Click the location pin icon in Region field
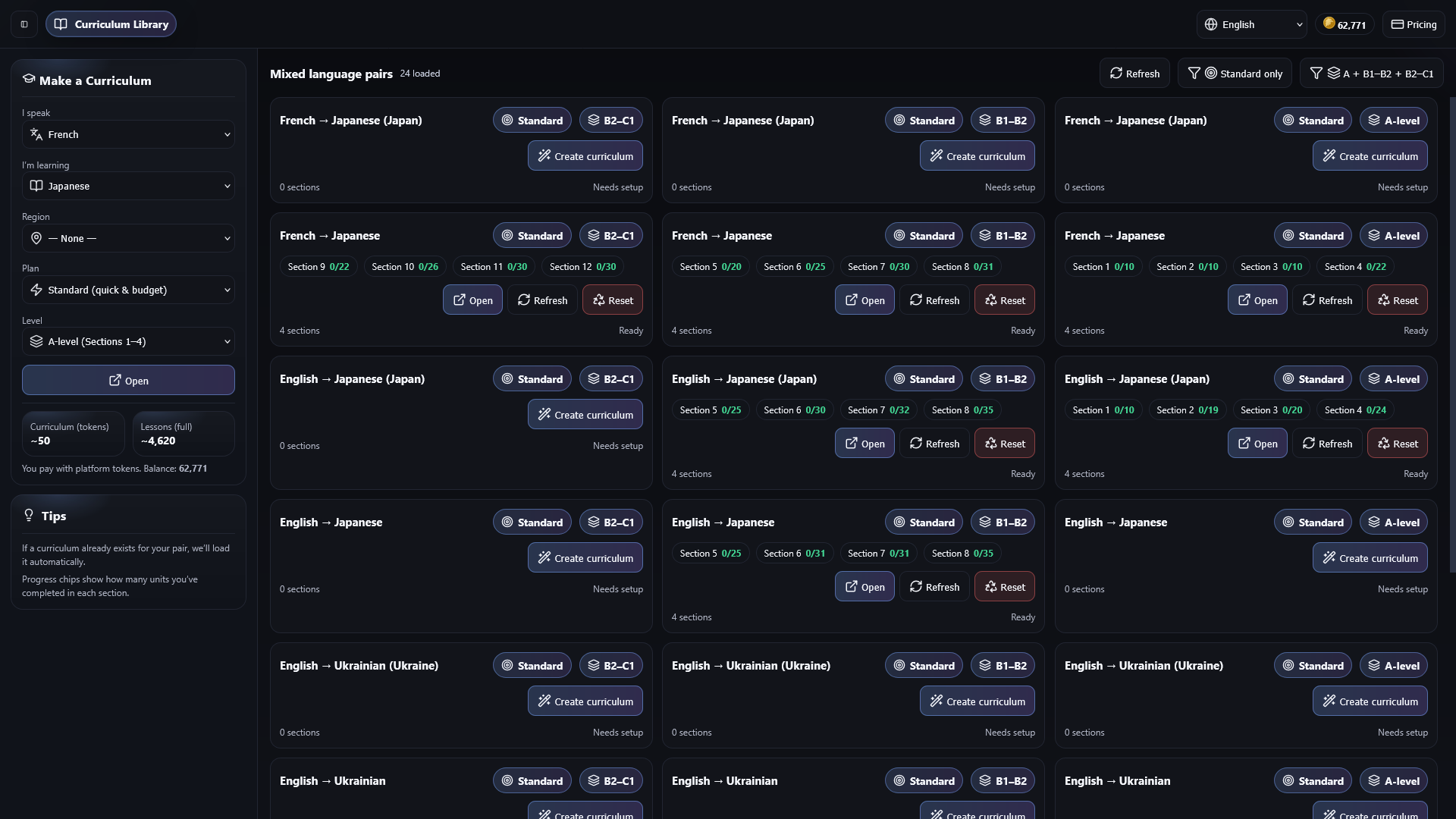 coord(36,238)
